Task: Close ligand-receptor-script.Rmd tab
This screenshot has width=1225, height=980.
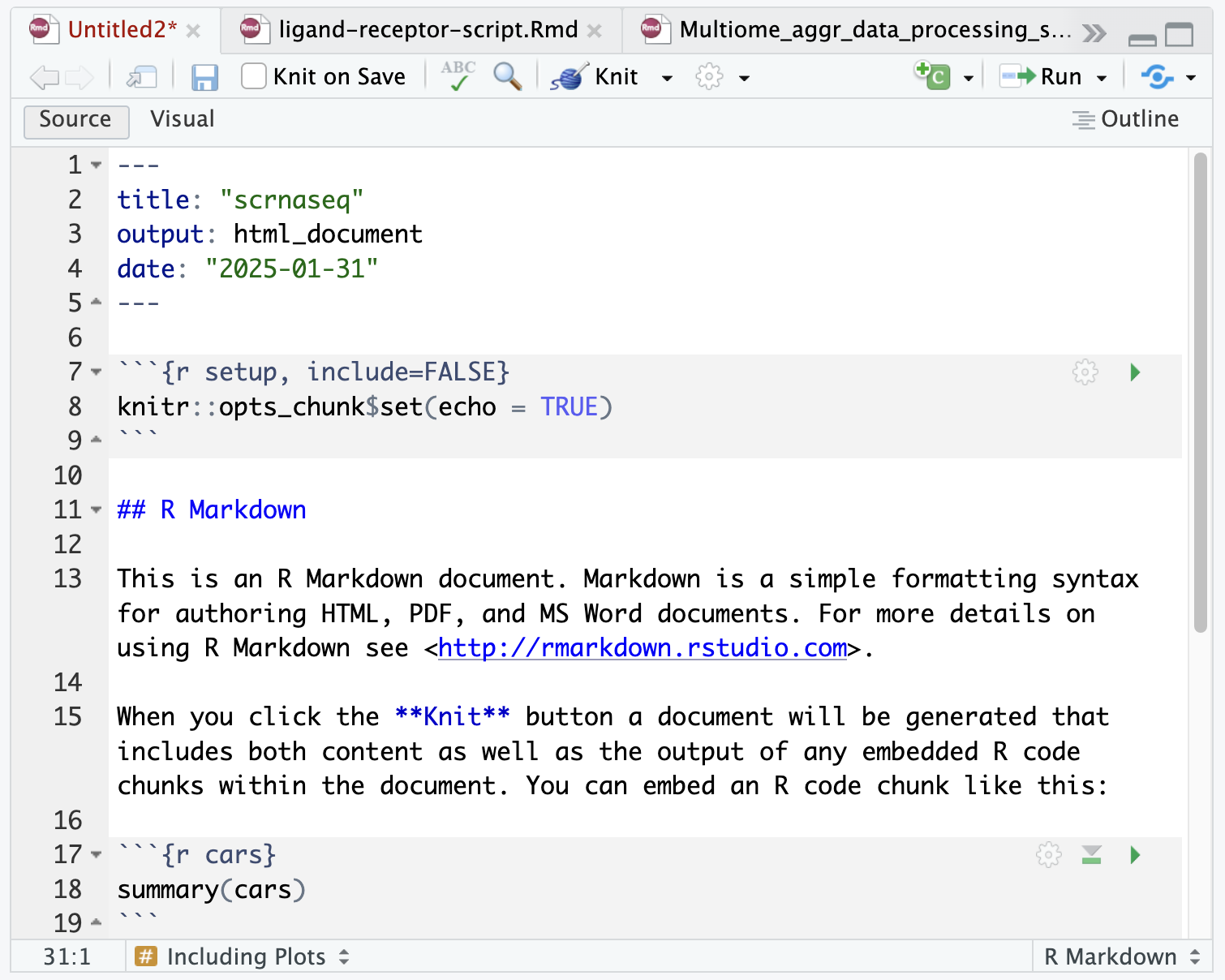Action: click(595, 31)
